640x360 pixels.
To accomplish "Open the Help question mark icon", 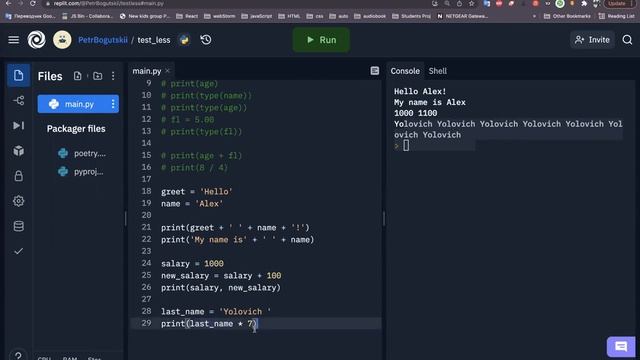I will coord(18,356).
